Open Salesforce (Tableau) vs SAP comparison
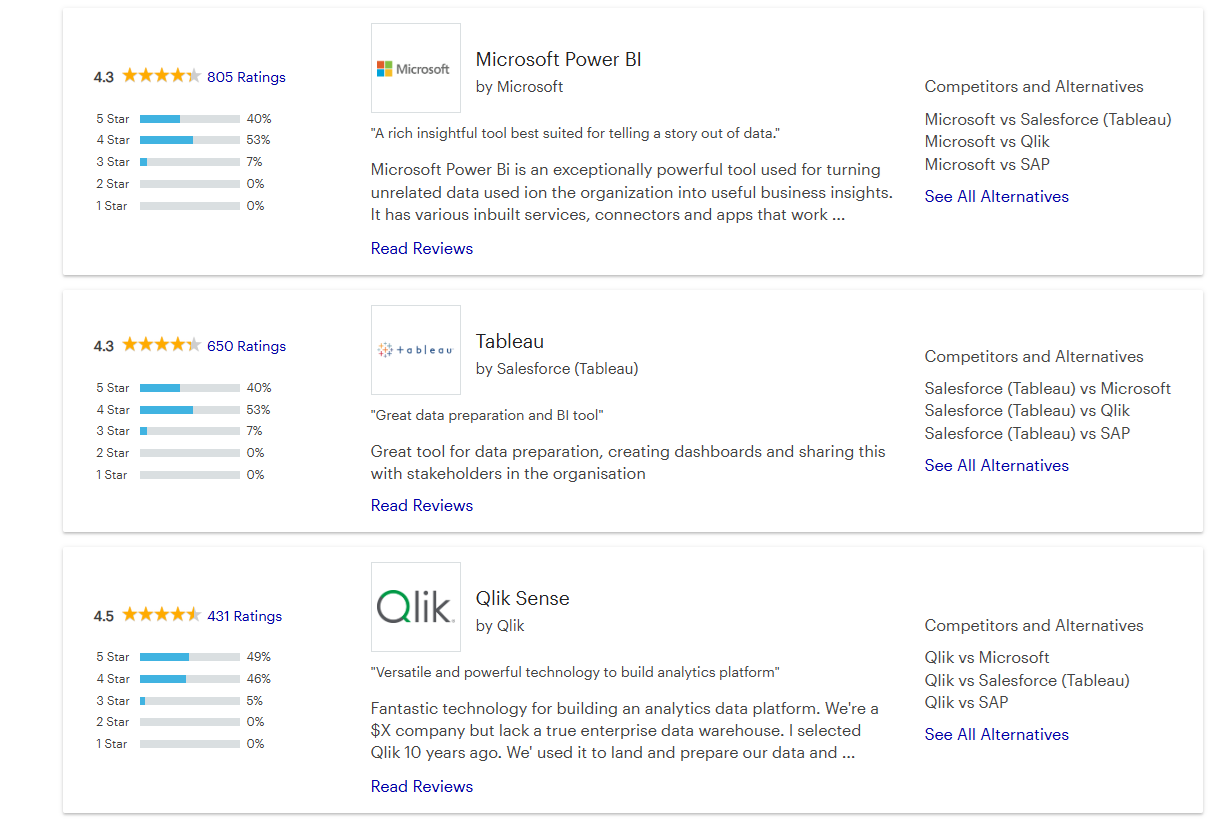This screenshot has height=820, width=1221. coord(1027,433)
